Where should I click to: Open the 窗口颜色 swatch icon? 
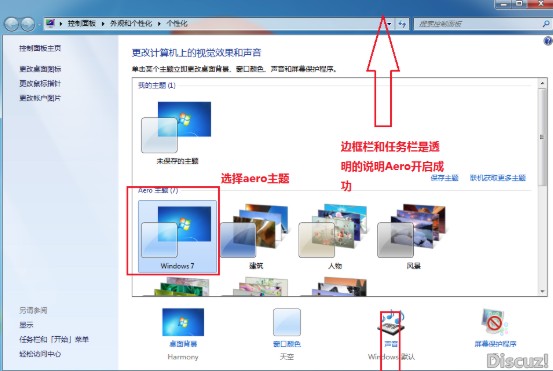[x=287, y=322]
